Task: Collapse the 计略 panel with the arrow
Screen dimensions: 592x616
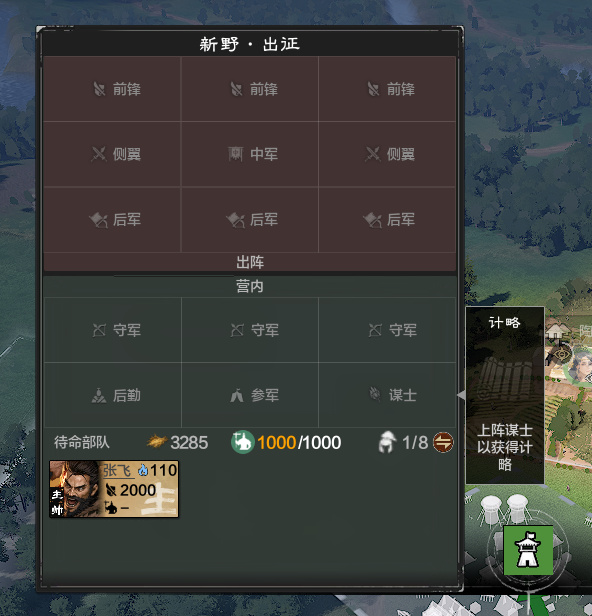Action: [462, 395]
